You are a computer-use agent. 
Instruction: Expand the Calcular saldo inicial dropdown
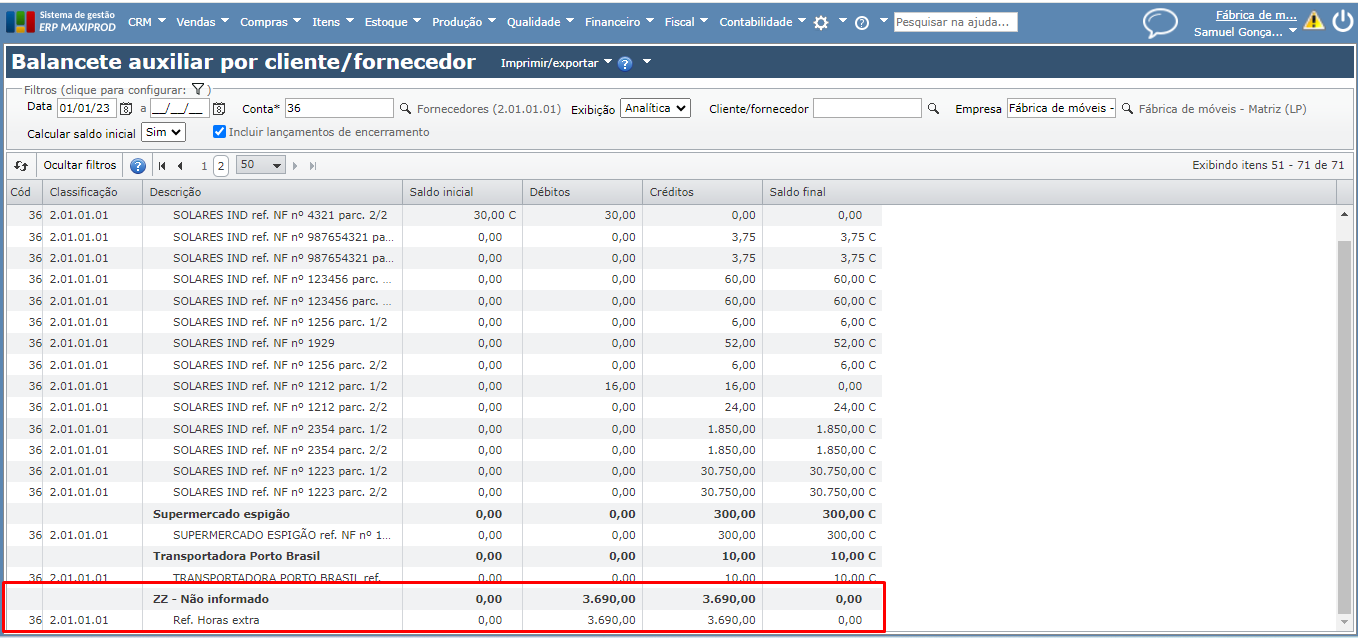click(163, 132)
